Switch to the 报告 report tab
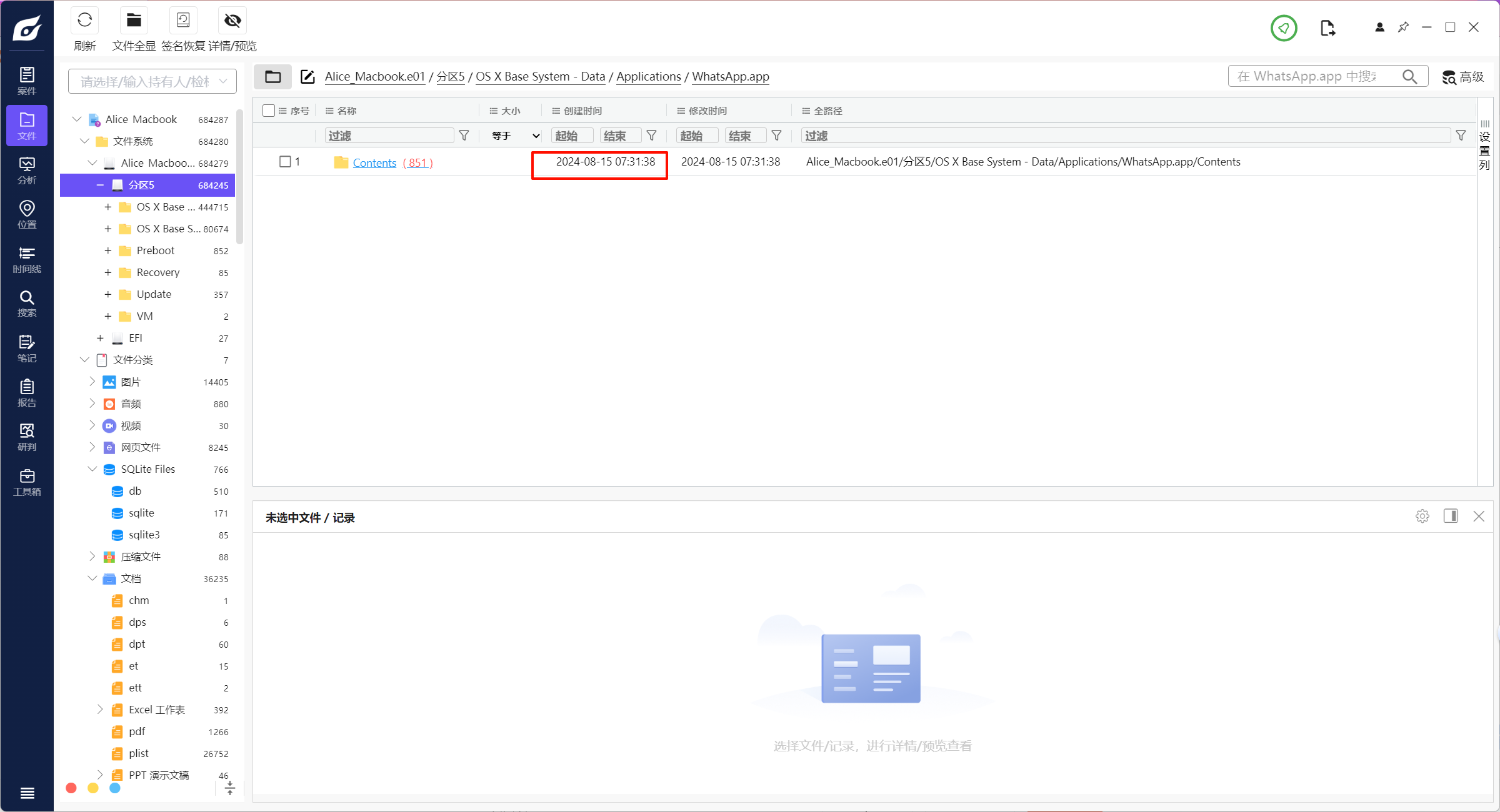 pos(27,393)
